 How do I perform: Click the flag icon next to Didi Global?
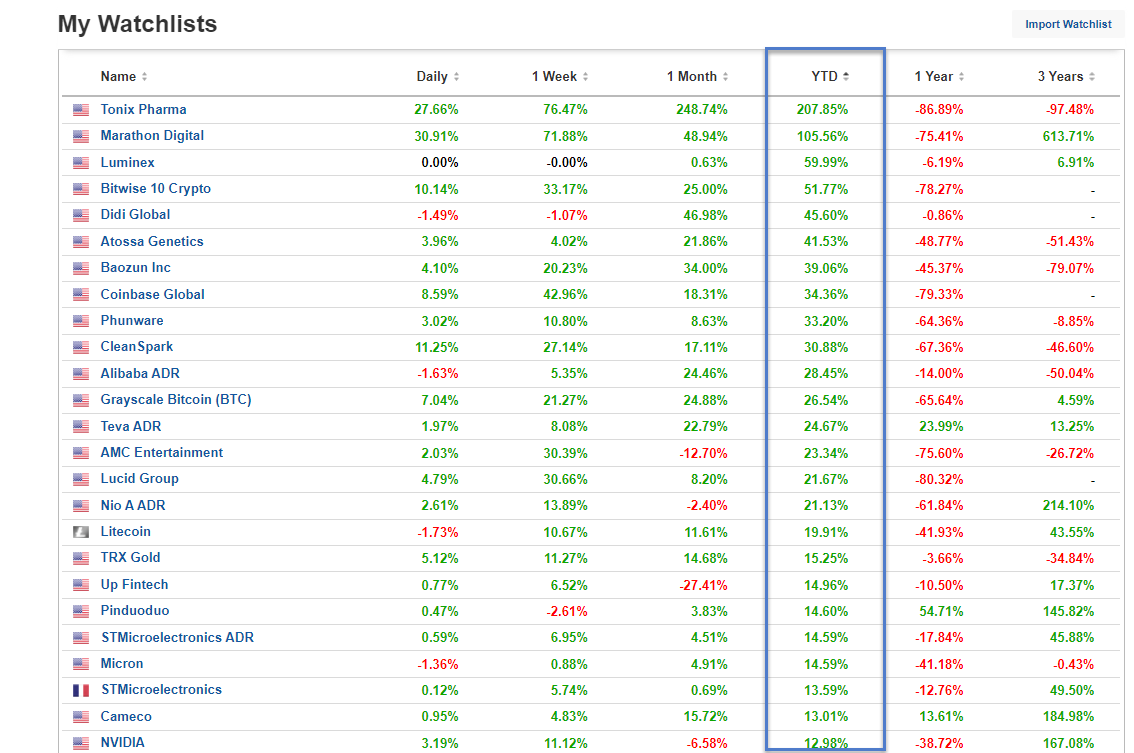(81, 215)
